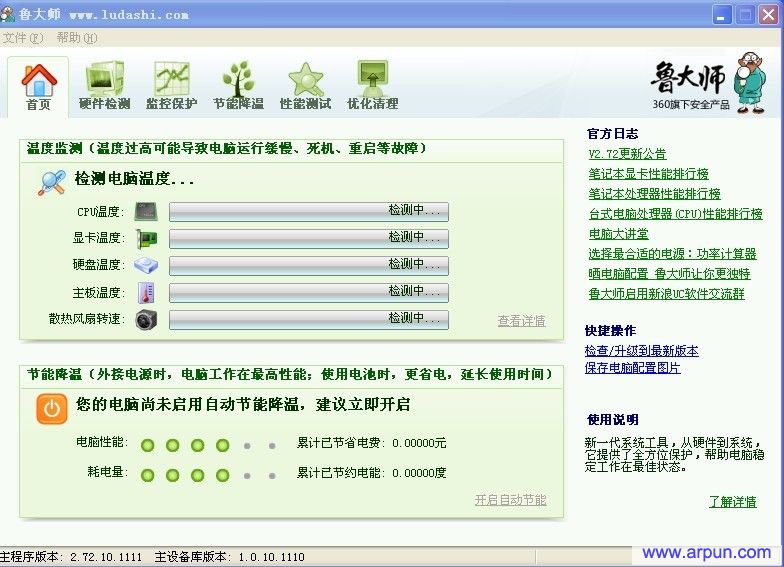Image resolution: width=784 pixels, height=567 pixels.
Task: Click the 开启自动节能 link
Action: pos(510,500)
